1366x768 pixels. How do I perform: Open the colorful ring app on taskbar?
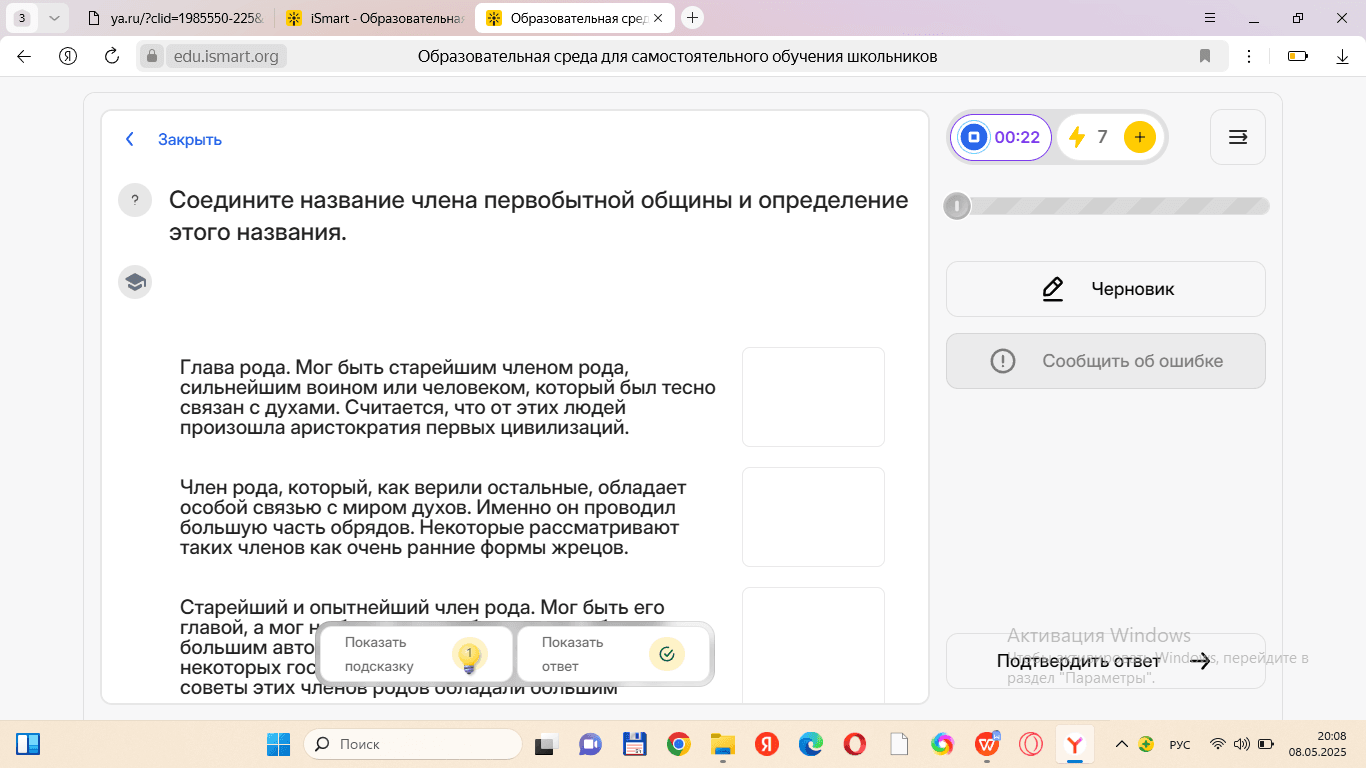coord(942,744)
